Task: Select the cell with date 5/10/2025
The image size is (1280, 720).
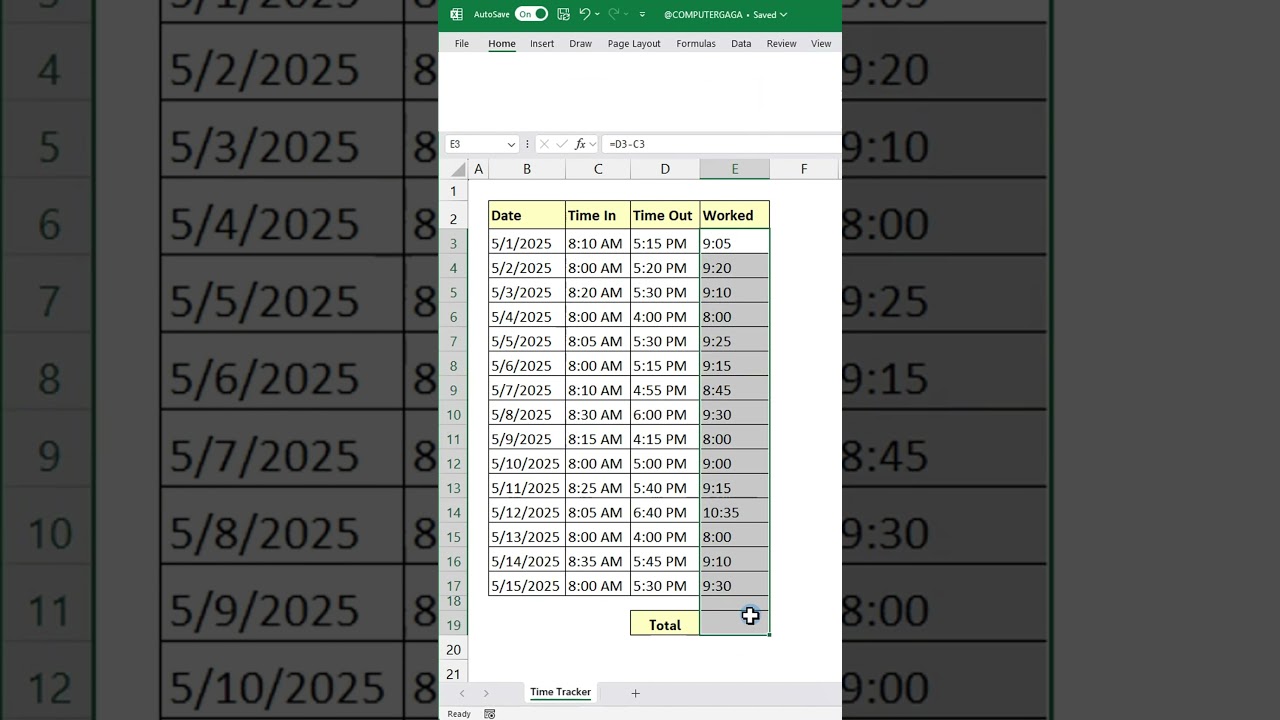Action: coord(527,464)
